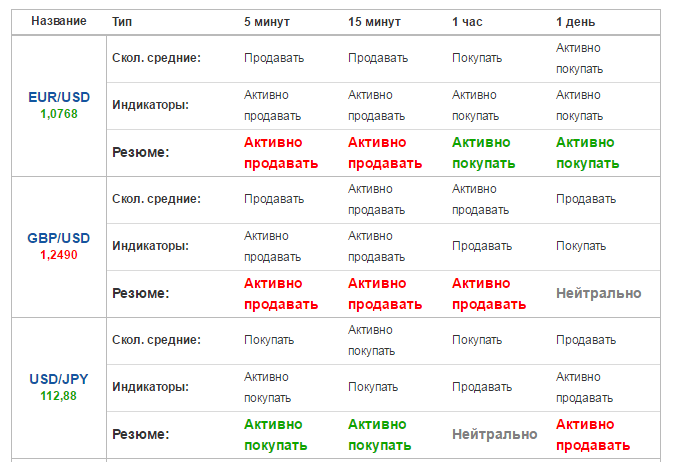Viewport: 678px width, 462px height.
Task: Click the '5 минут' column header
Action: click(267, 22)
